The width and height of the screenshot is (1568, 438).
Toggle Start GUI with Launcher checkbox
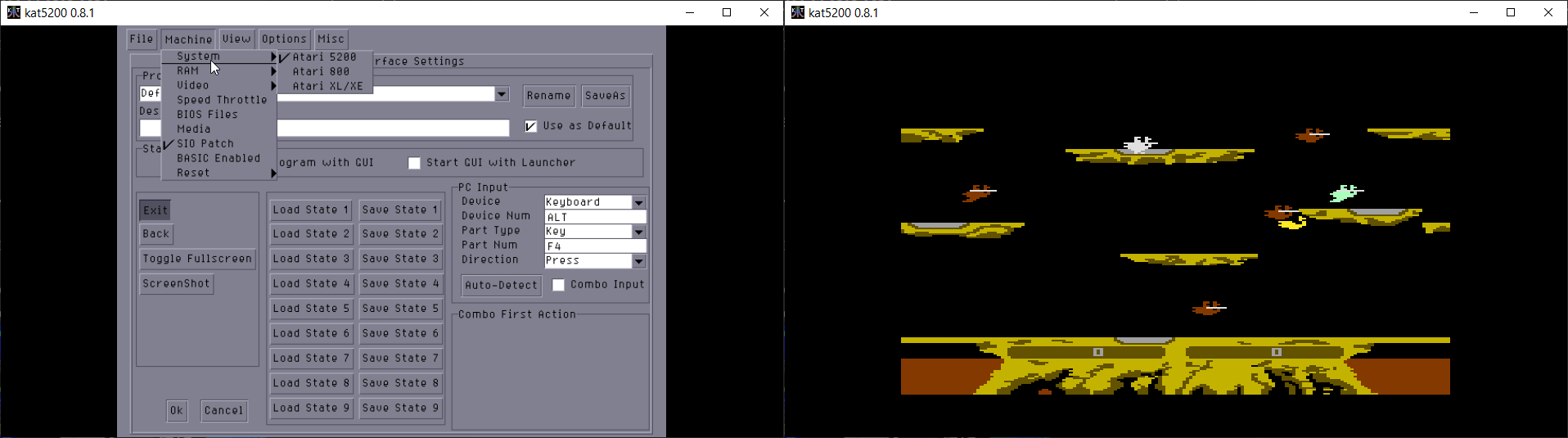tap(414, 163)
